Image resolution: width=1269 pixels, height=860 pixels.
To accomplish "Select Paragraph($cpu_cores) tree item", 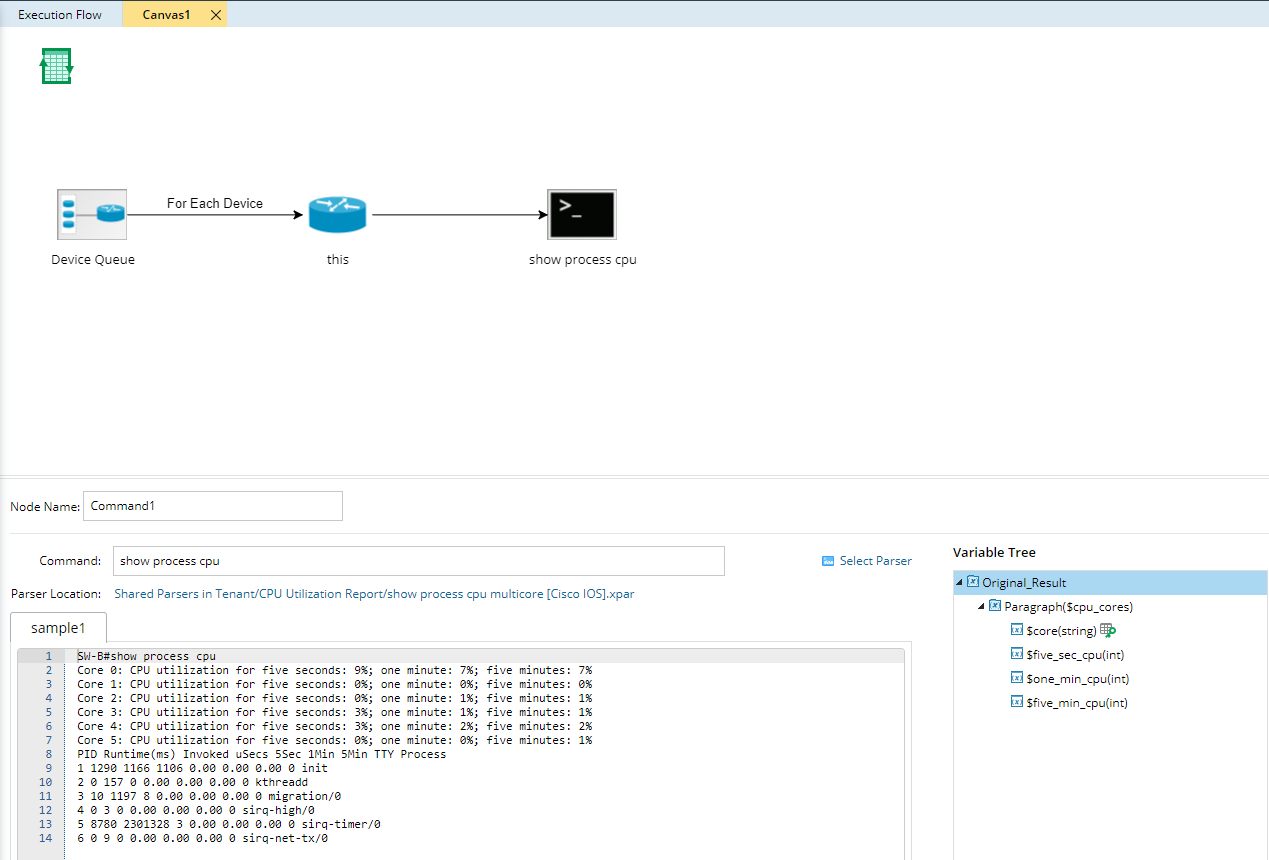I will [1069, 606].
